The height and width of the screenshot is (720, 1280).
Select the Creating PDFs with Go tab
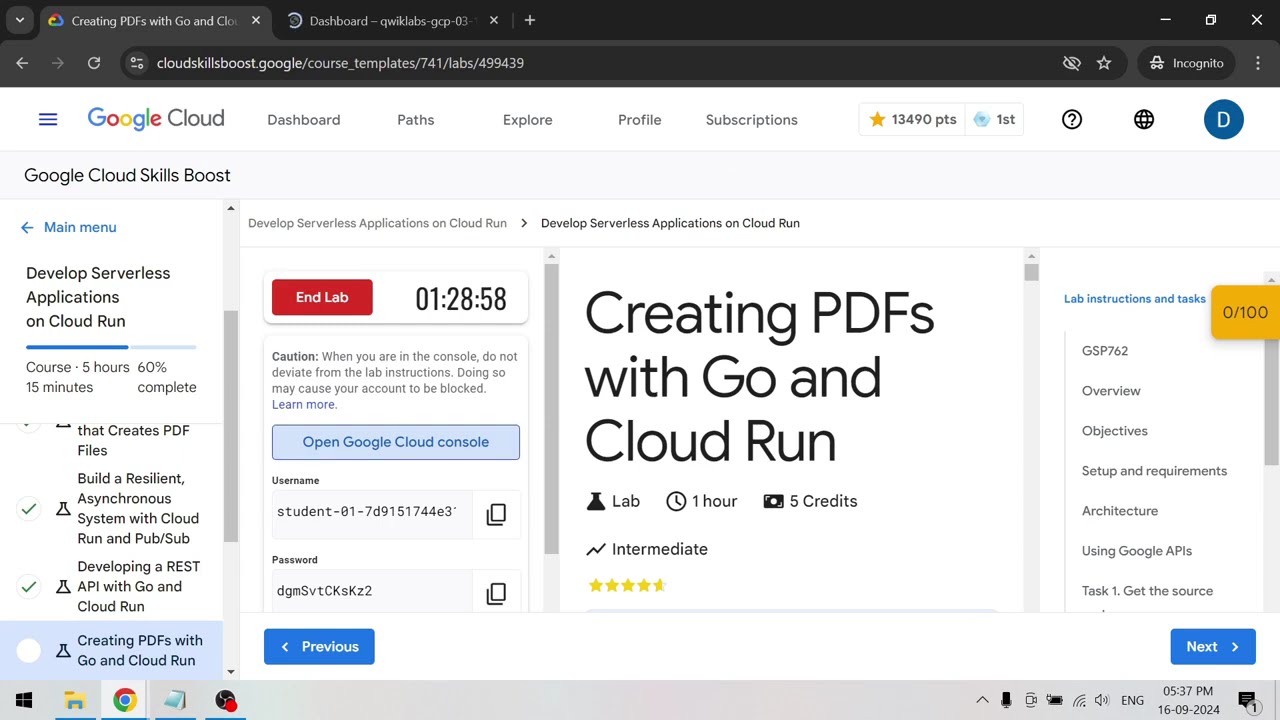(153, 20)
